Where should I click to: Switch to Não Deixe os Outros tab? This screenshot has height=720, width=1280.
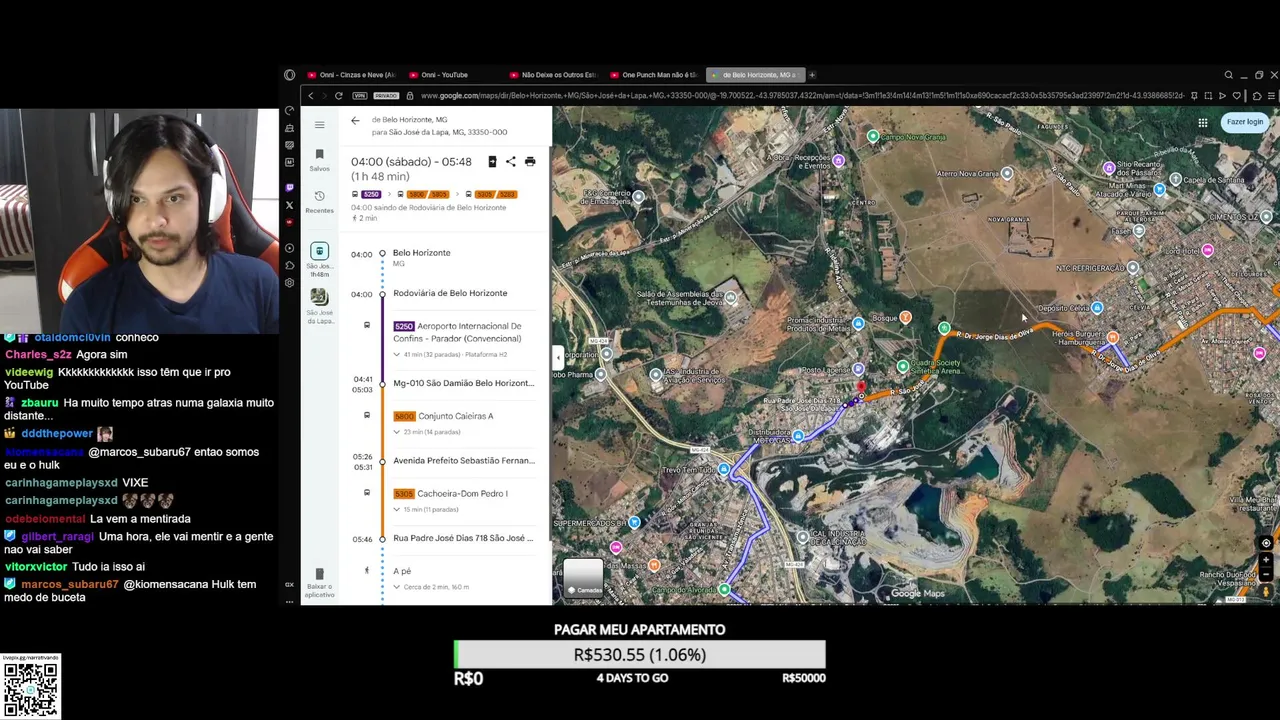click(x=553, y=75)
